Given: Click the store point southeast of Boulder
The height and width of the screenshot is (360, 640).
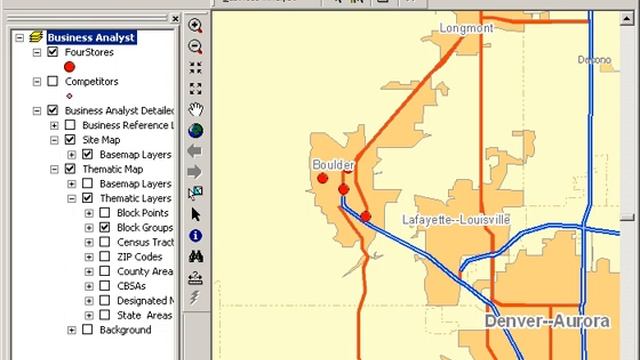Looking at the screenshot, I should pyautogui.click(x=366, y=216).
